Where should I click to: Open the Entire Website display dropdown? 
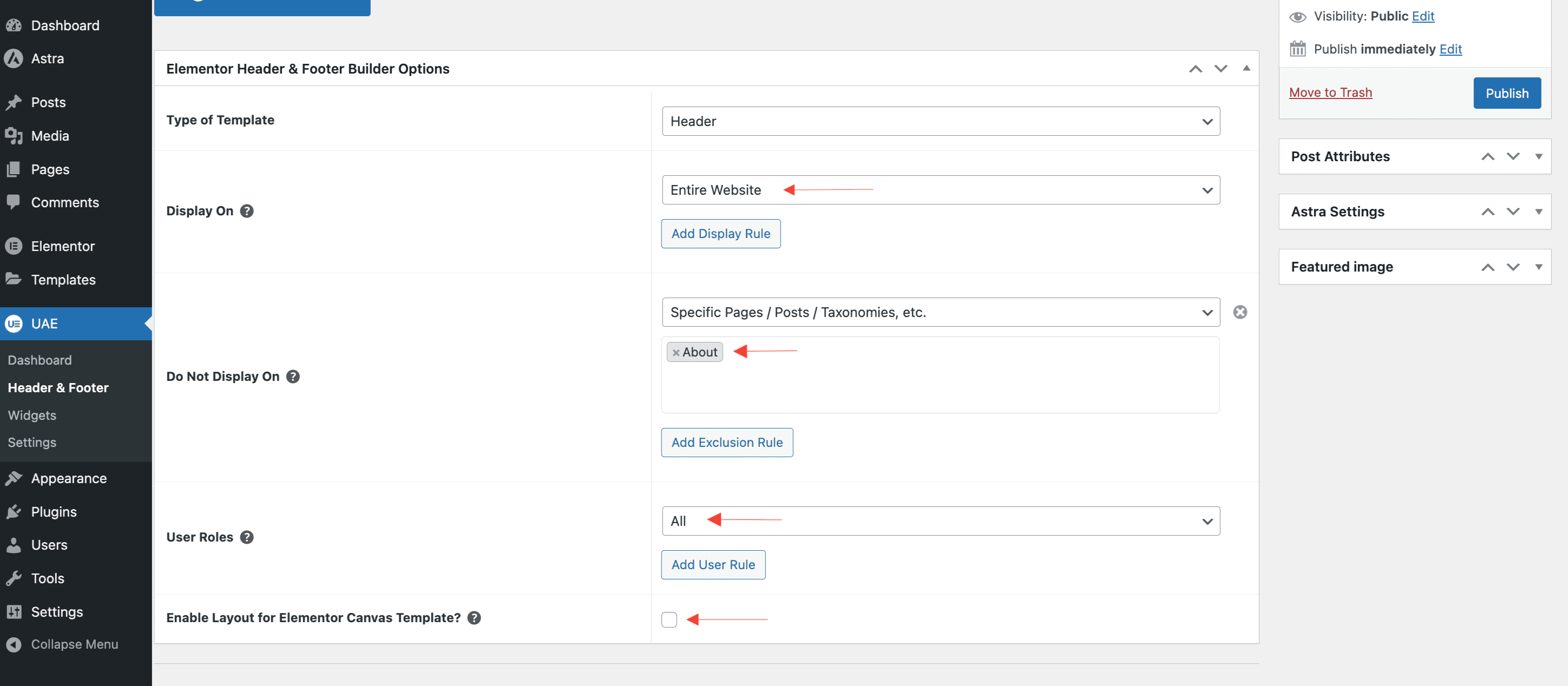click(x=941, y=190)
